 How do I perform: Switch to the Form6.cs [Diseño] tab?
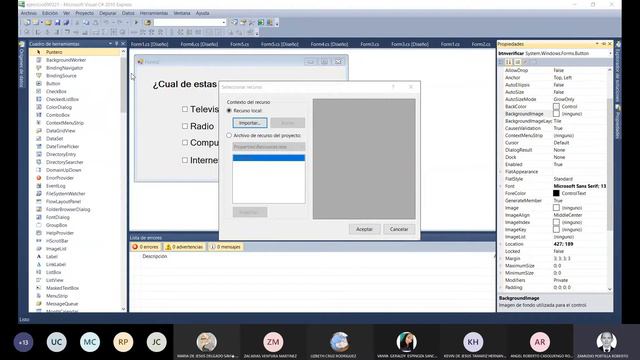coord(199,44)
